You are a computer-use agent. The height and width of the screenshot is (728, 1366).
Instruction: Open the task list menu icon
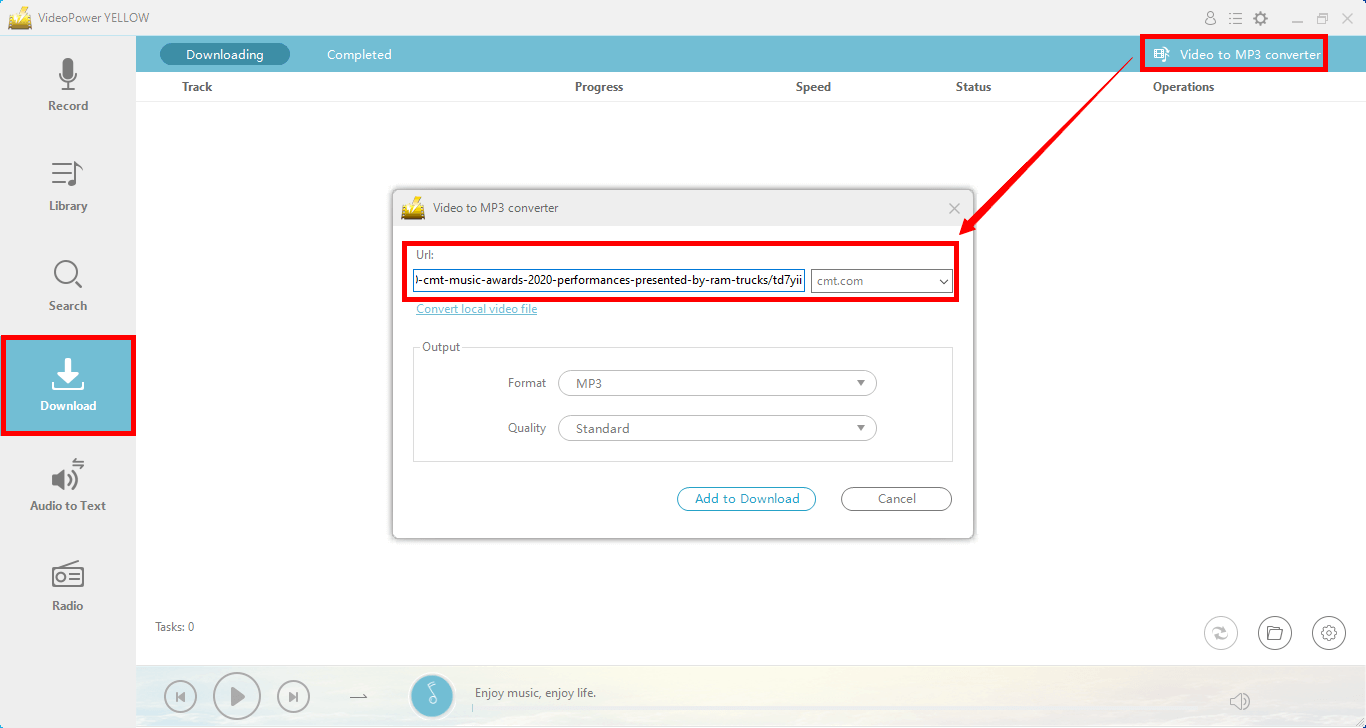(x=1236, y=18)
